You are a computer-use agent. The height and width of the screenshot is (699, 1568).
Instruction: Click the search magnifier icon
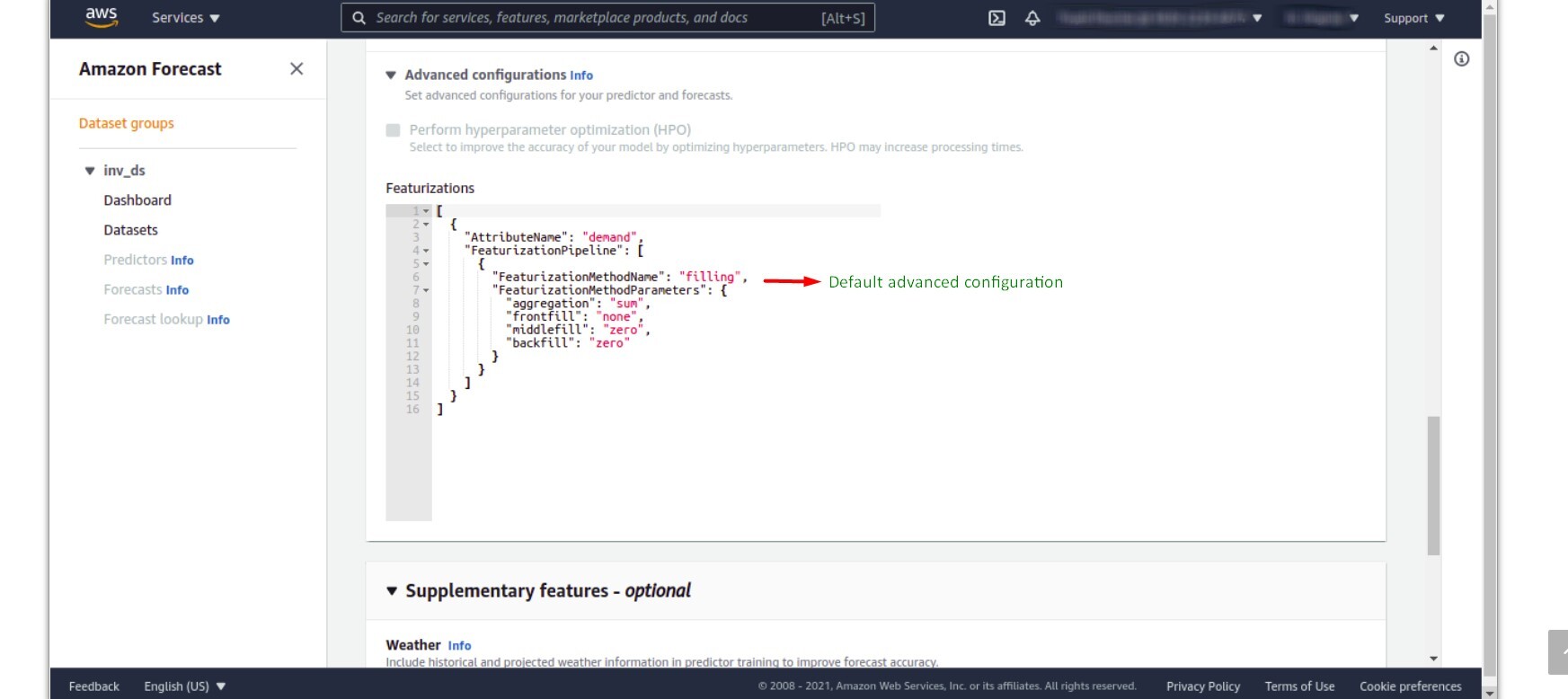click(x=359, y=18)
